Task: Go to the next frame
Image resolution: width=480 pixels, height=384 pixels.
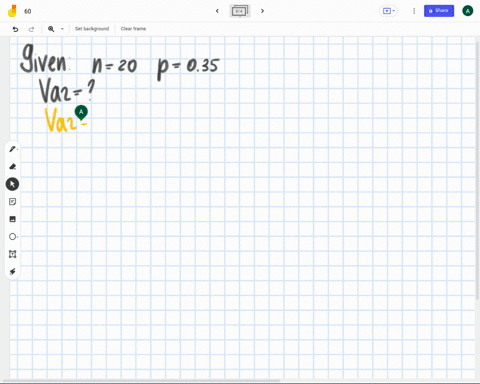Action: (x=262, y=11)
